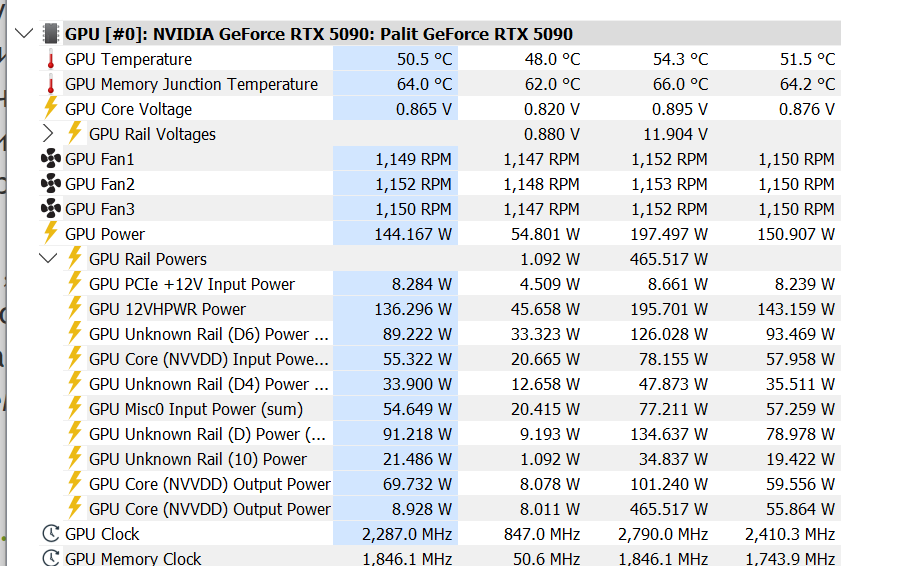This screenshot has width=912, height=566.
Task: Click PCIe +12V Input Power value 8.284 W
Action: coord(422,284)
